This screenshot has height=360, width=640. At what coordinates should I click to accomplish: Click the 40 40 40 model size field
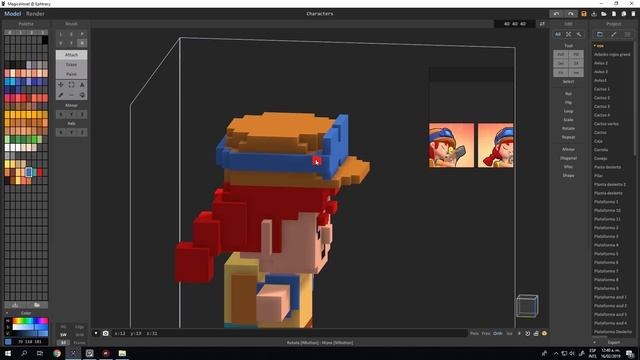pyautogui.click(x=515, y=24)
